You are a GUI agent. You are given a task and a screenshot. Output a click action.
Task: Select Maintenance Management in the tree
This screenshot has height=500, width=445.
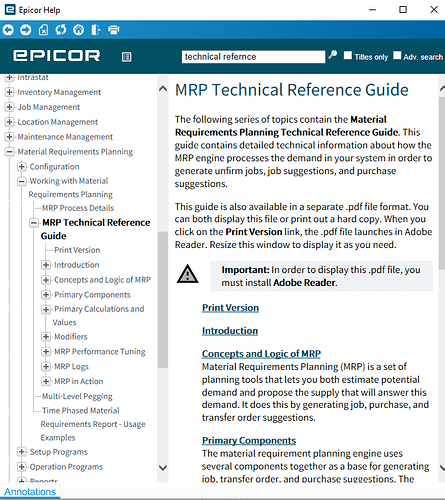65,137
